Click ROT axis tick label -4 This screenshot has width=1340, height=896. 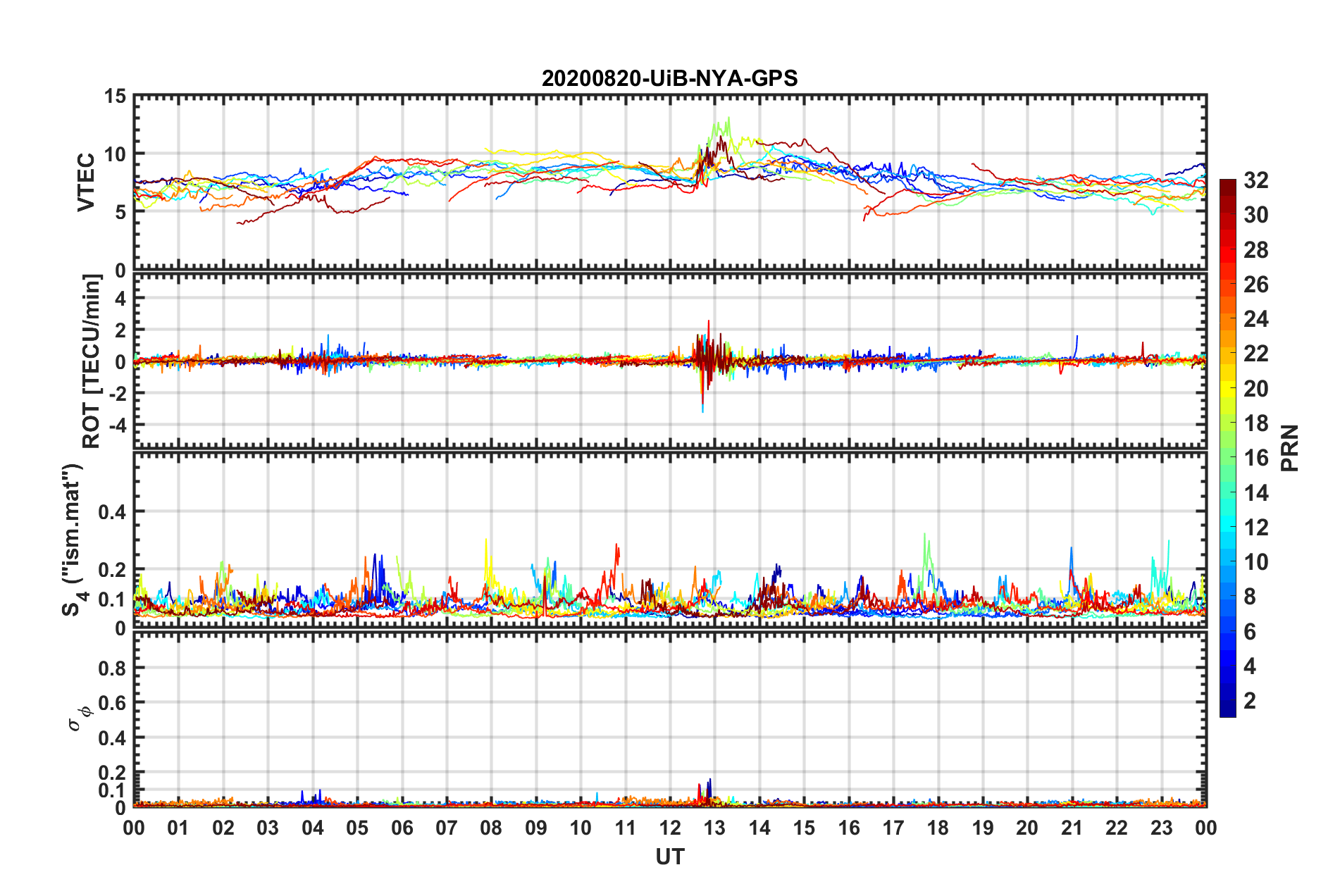[x=117, y=425]
